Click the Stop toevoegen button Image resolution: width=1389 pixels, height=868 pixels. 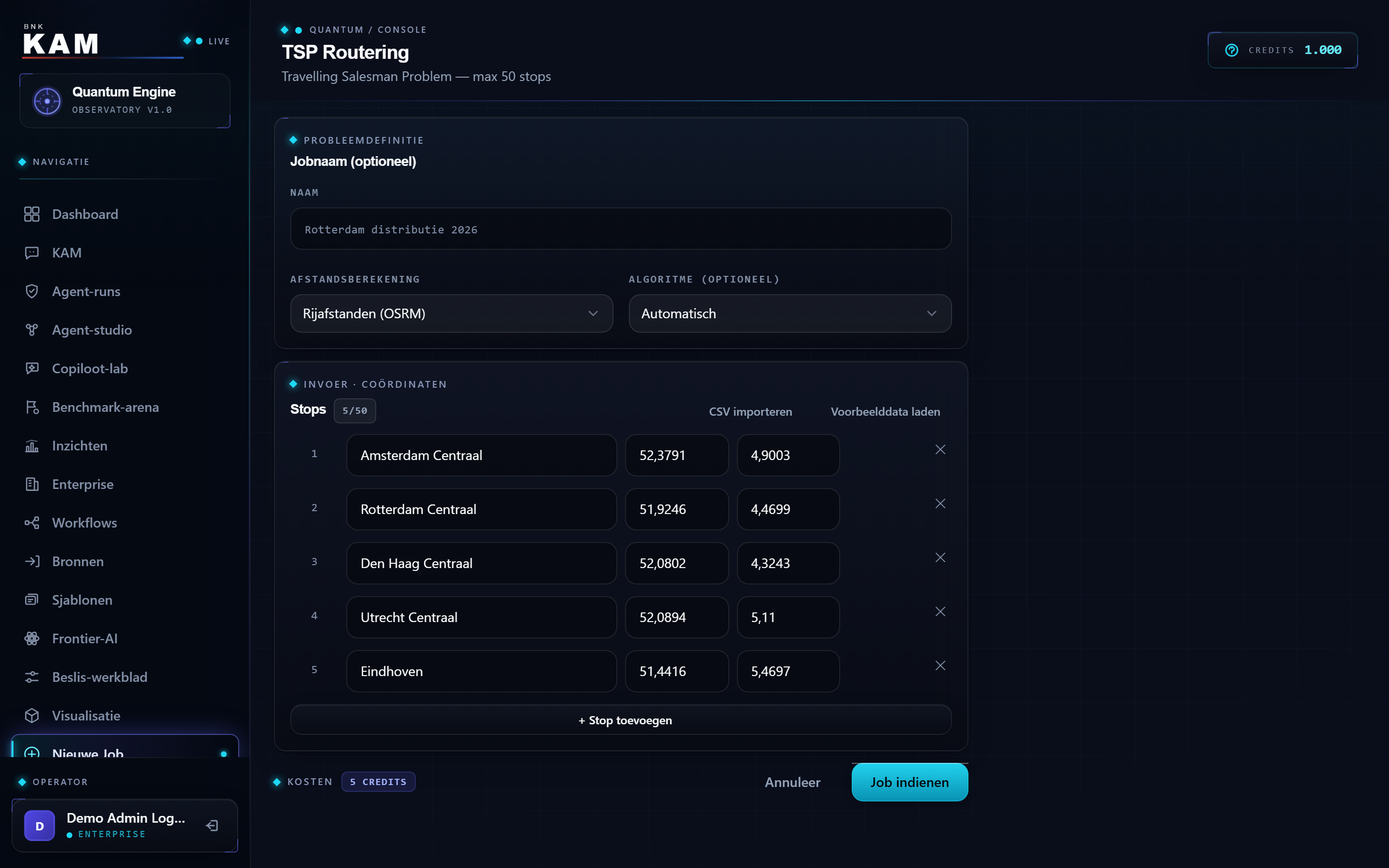(x=621, y=720)
